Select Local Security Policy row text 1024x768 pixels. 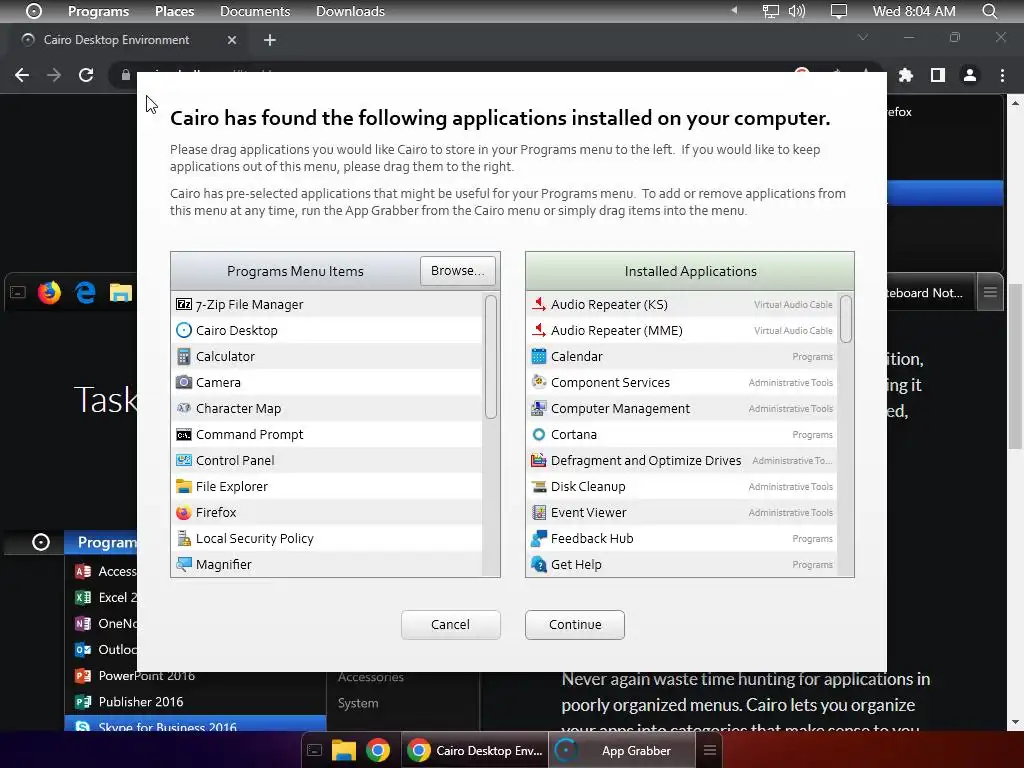(255, 538)
